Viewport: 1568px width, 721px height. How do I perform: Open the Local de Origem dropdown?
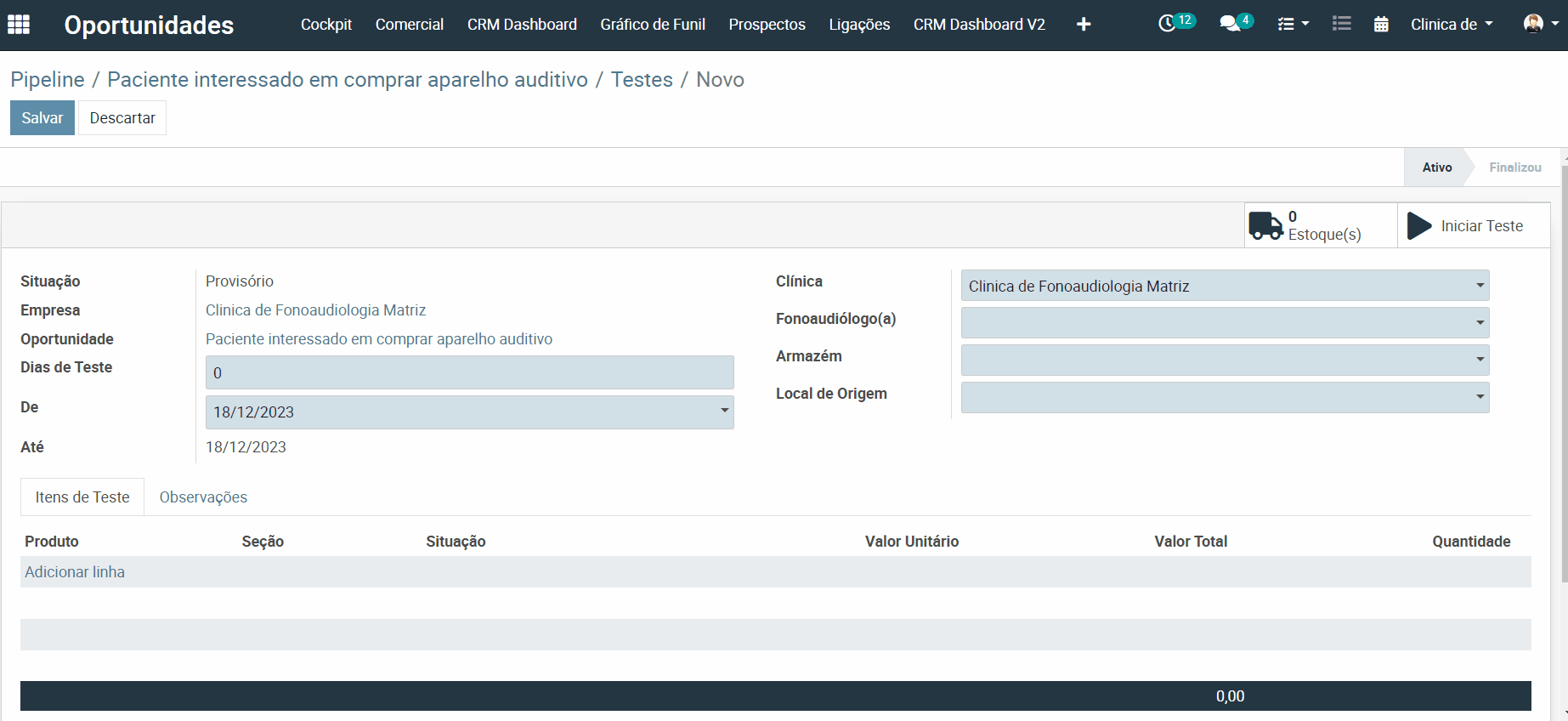click(1225, 398)
